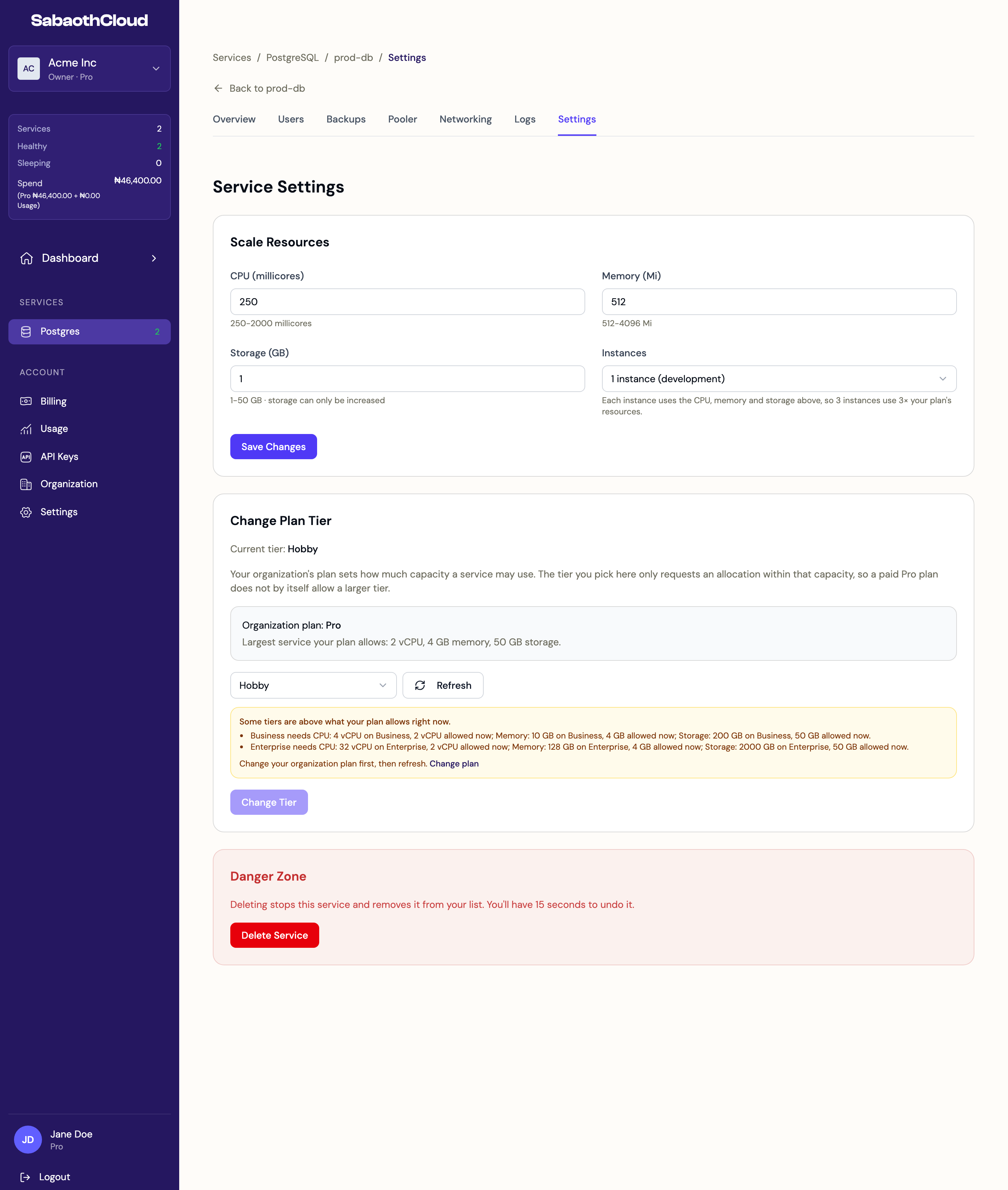Open the Logs tab
This screenshot has width=1008, height=1190.
tap(525, 119)
